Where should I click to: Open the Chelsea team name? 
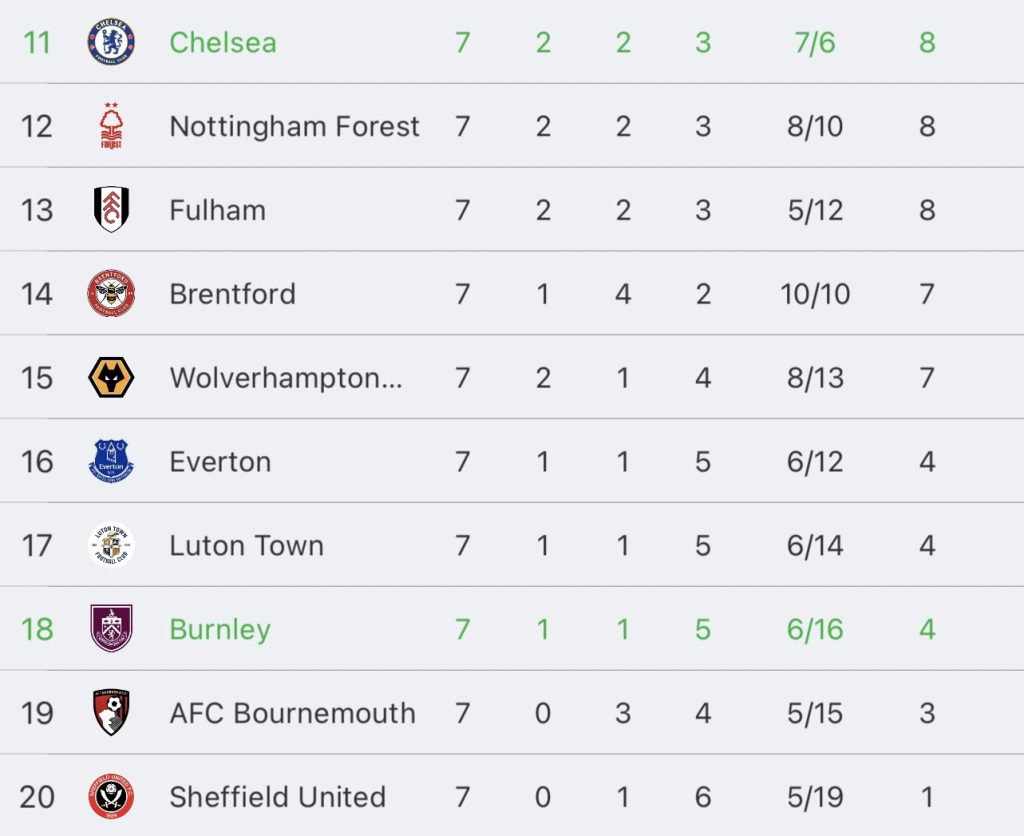point(223,42)
